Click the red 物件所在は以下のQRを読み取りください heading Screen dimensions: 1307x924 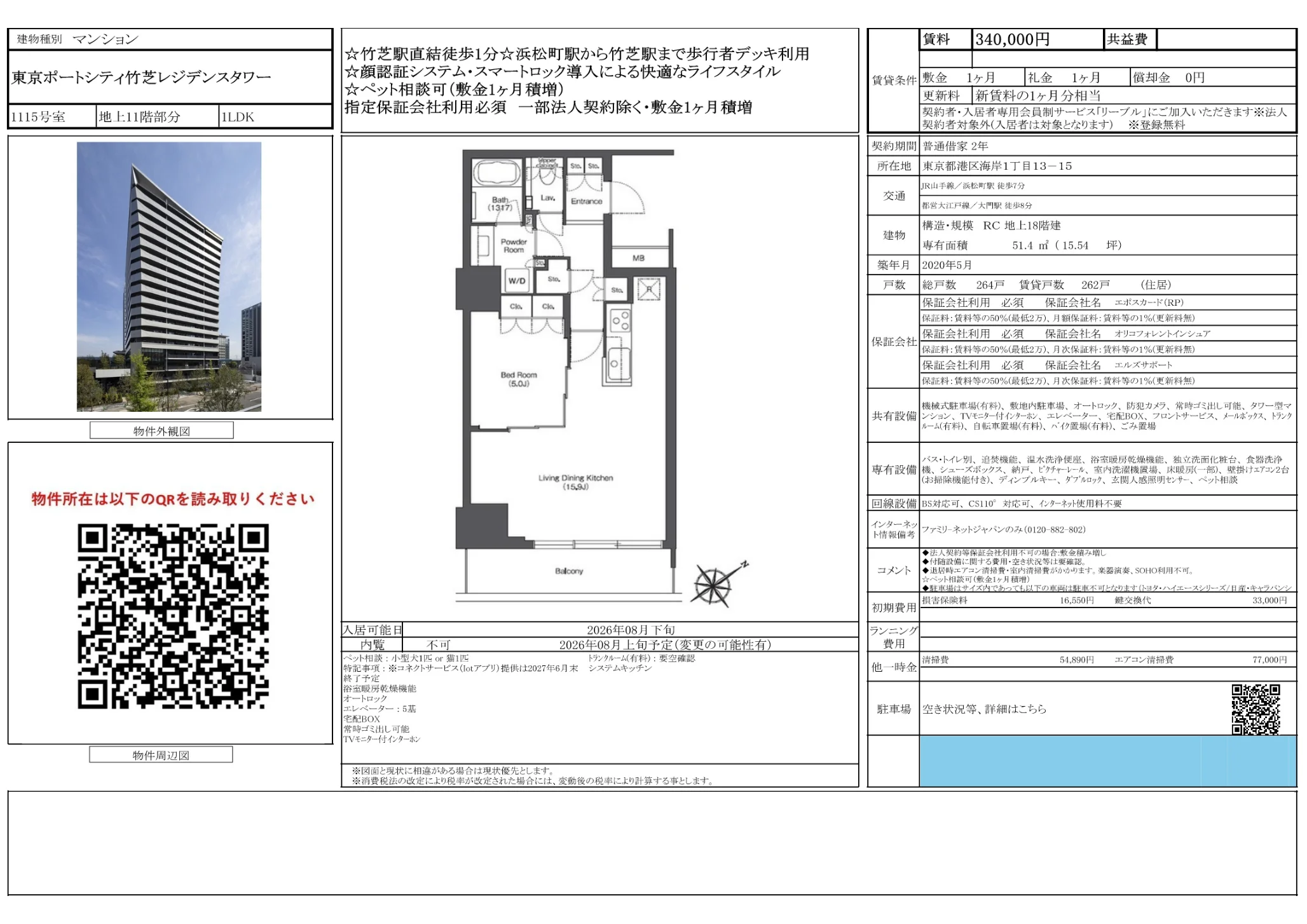173,499
